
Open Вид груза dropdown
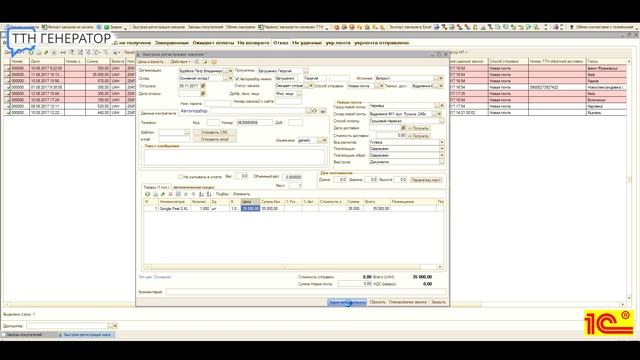[442, 162]
